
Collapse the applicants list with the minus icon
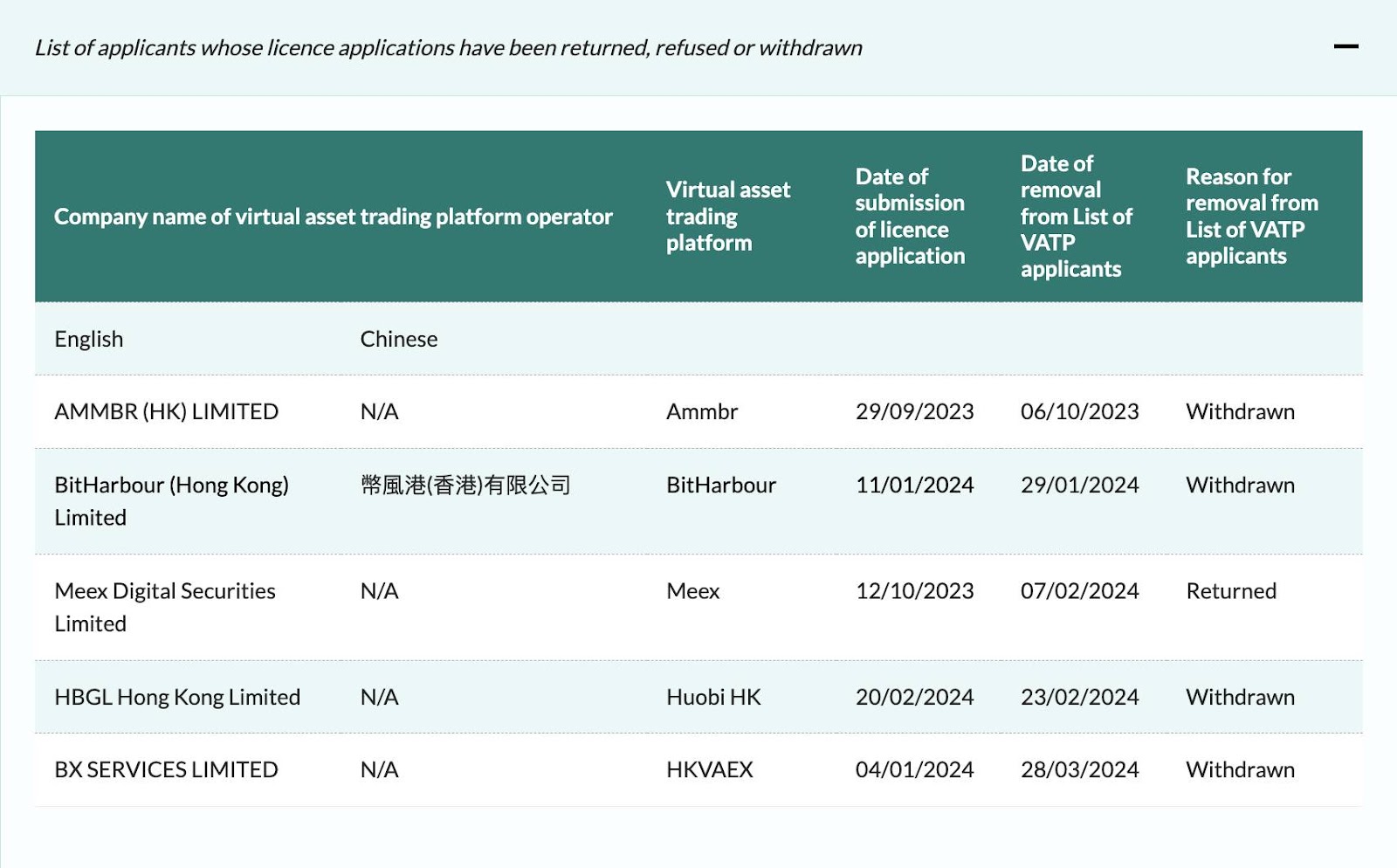tap(1345, 46)
